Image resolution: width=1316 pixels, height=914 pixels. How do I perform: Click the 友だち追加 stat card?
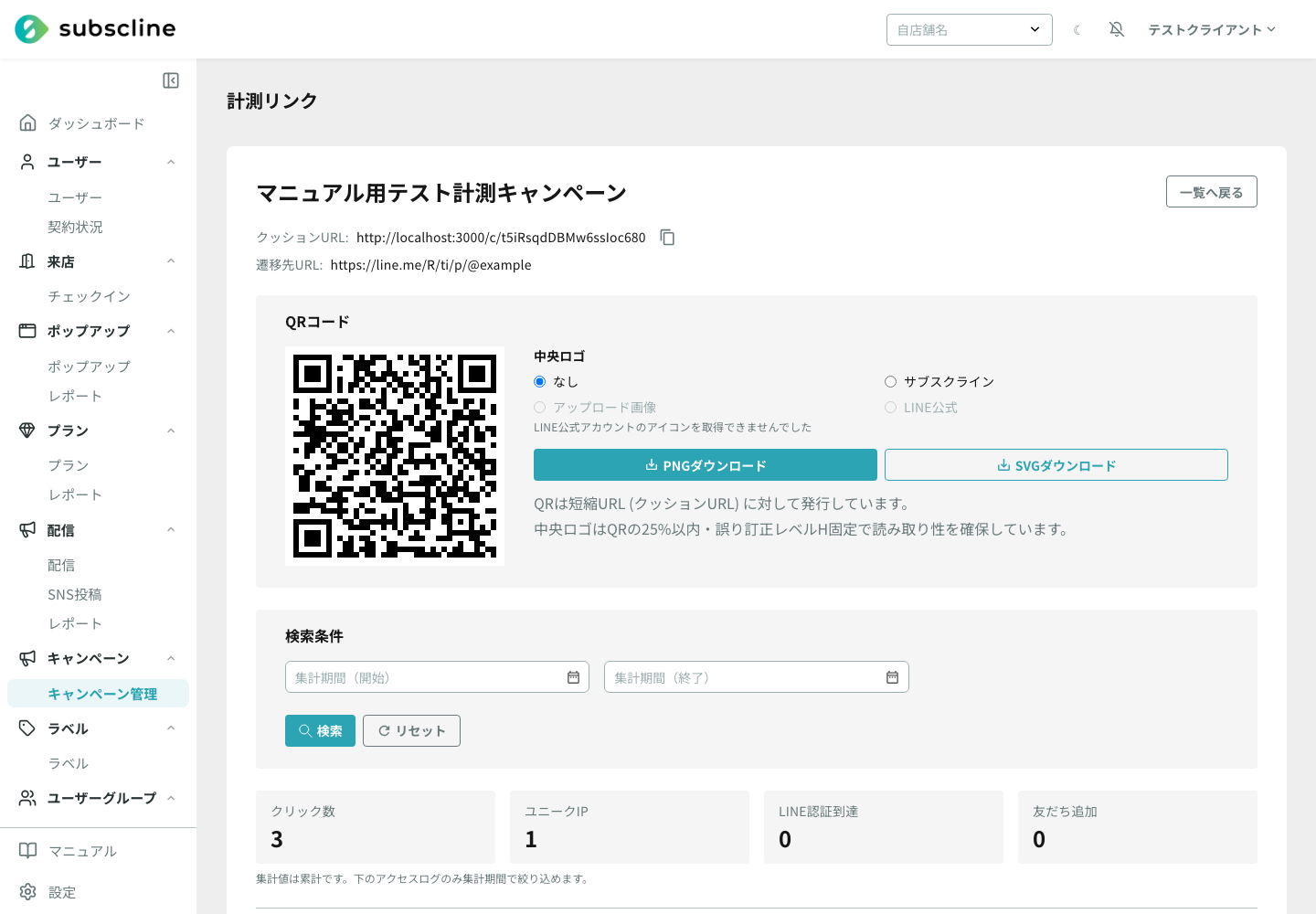click(x=1138, y=827)
